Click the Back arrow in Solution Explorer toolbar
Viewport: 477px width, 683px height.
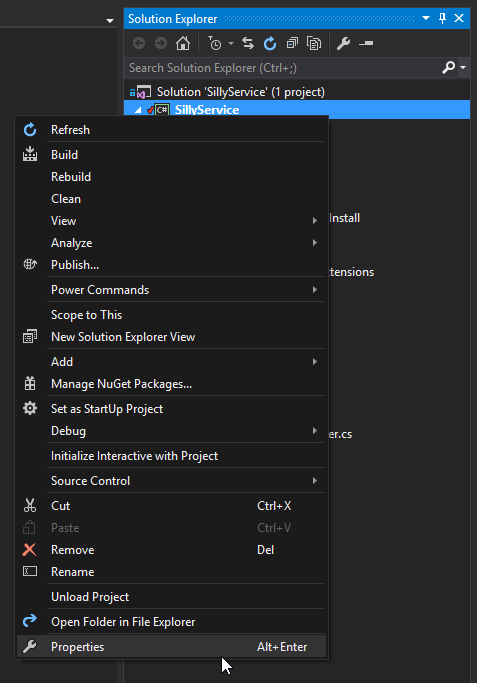coord(139,43)
